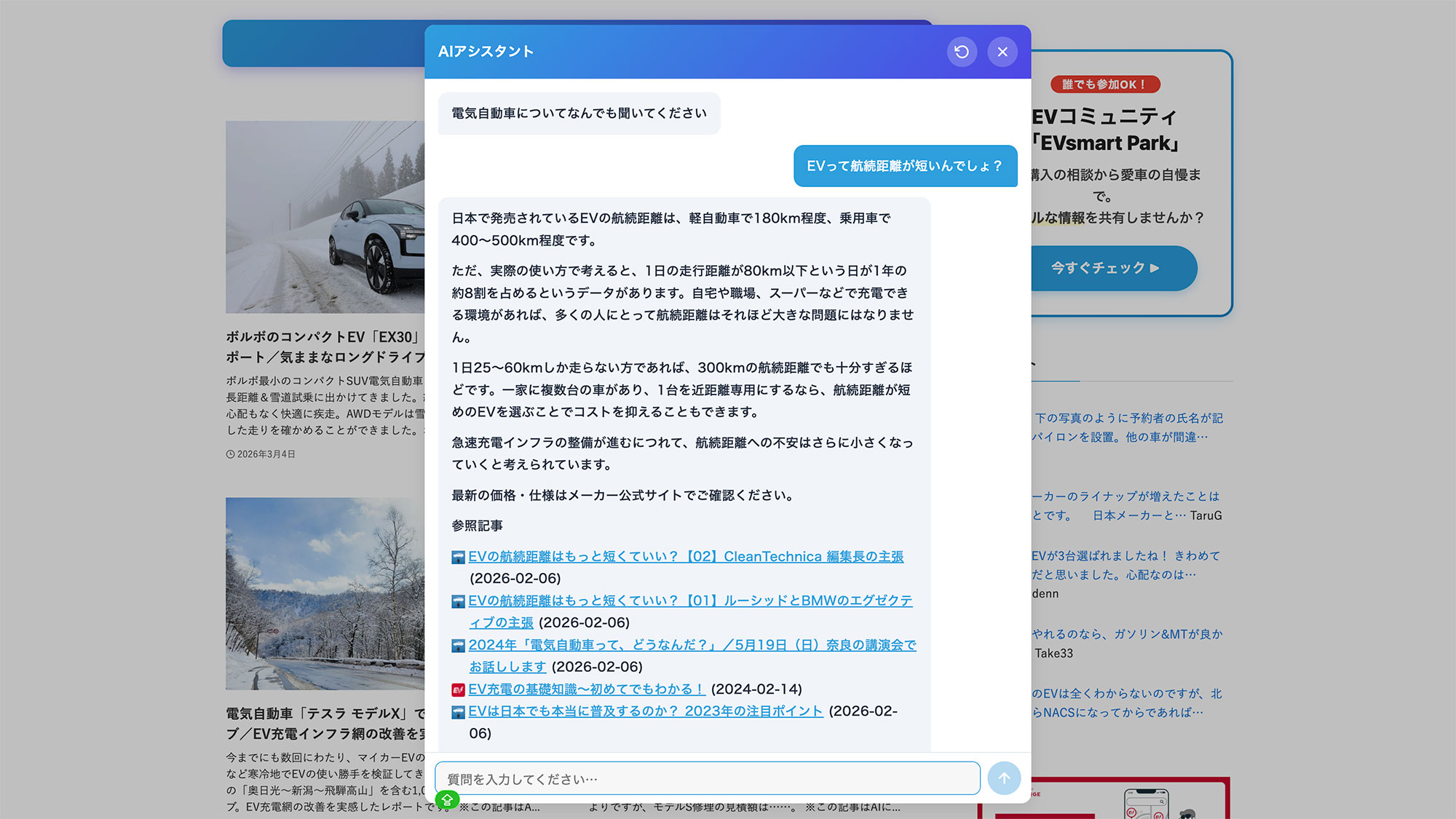Click red EV favicon beside 充電の基礎知識
The height and width of the screenshot is (819, 1456).
(458, 689)
